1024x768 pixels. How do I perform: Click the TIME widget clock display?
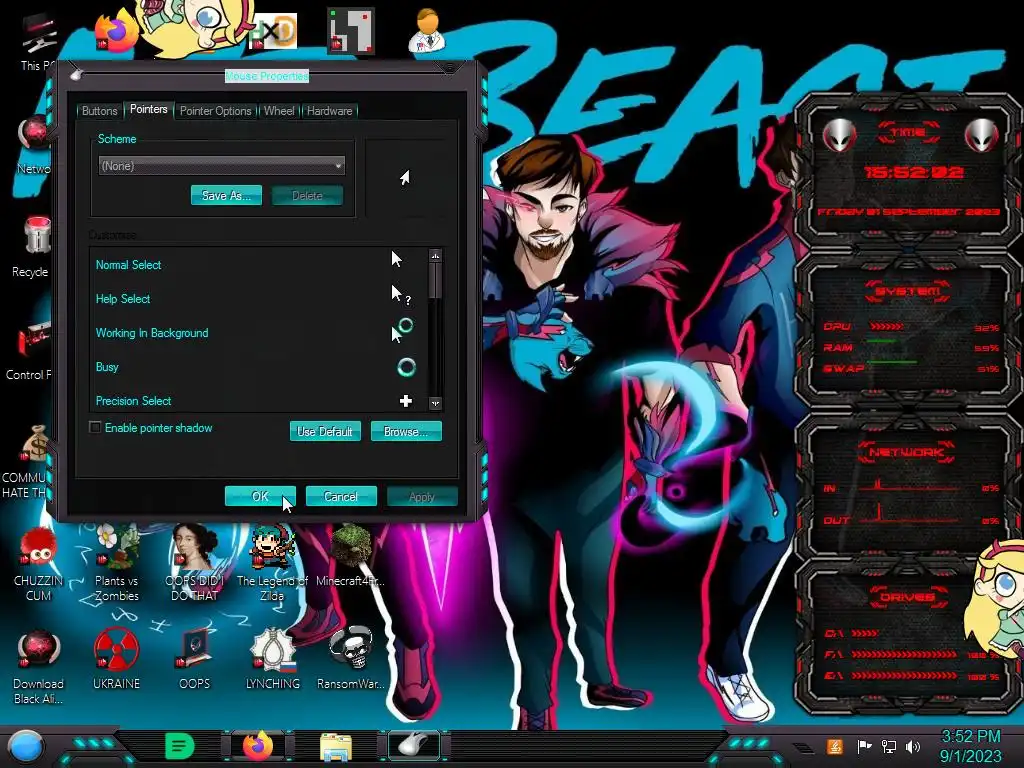(913, 172)
